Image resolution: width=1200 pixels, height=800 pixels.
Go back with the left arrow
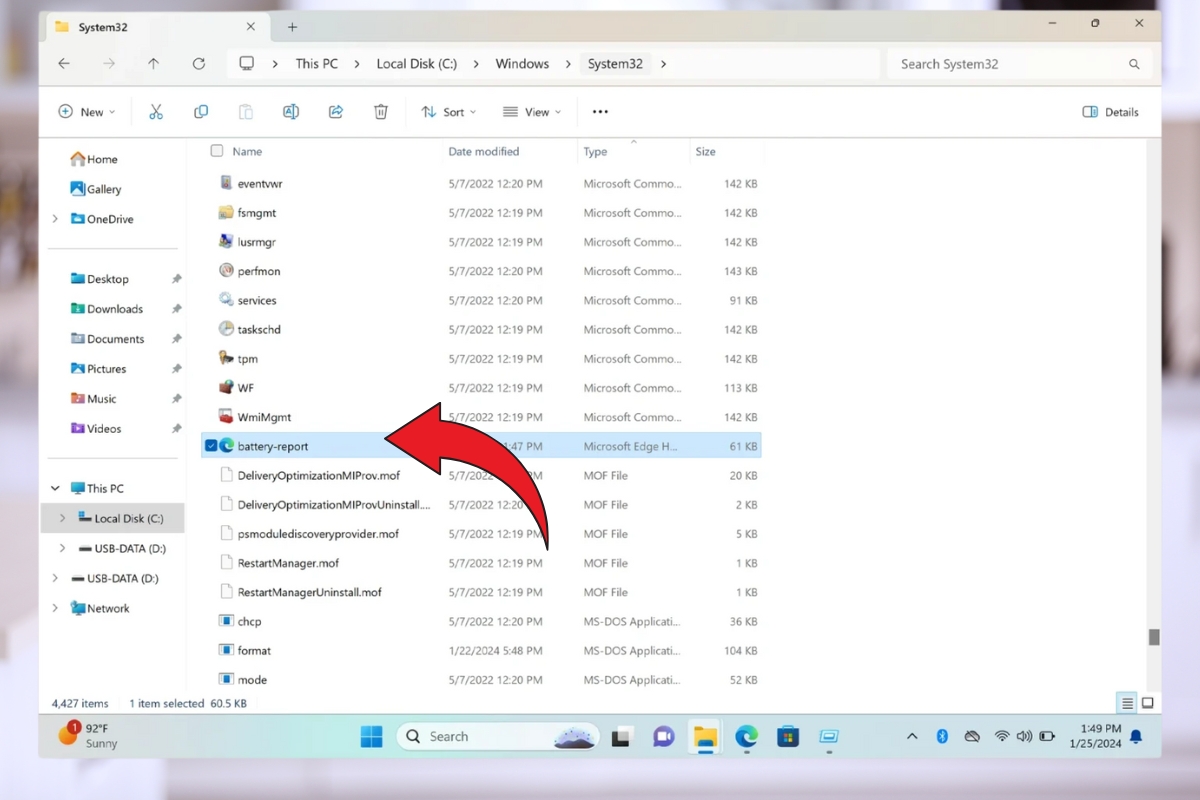[64, 64]
